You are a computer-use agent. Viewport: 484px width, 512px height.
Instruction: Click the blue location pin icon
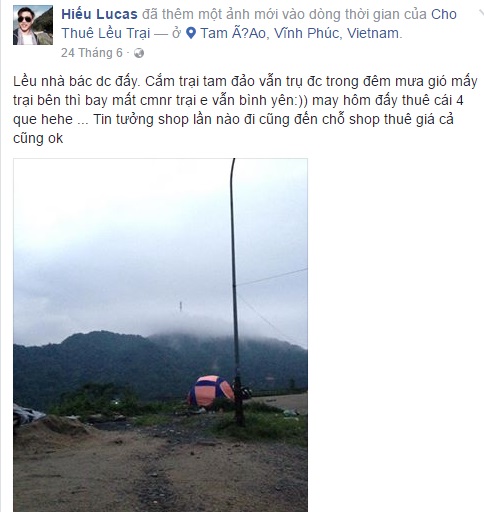pos(191,33)
